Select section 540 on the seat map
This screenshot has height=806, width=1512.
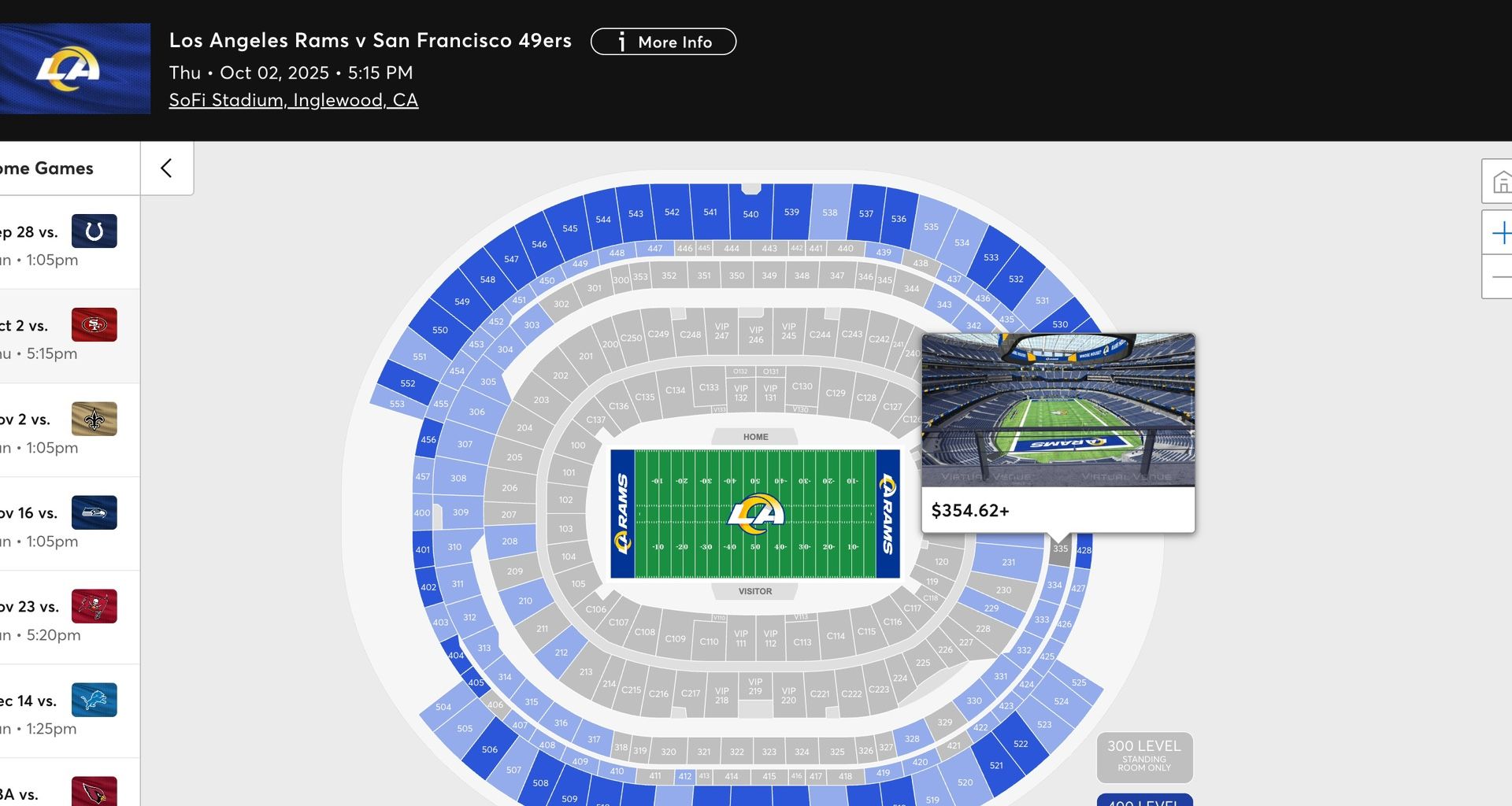point(751,213)
